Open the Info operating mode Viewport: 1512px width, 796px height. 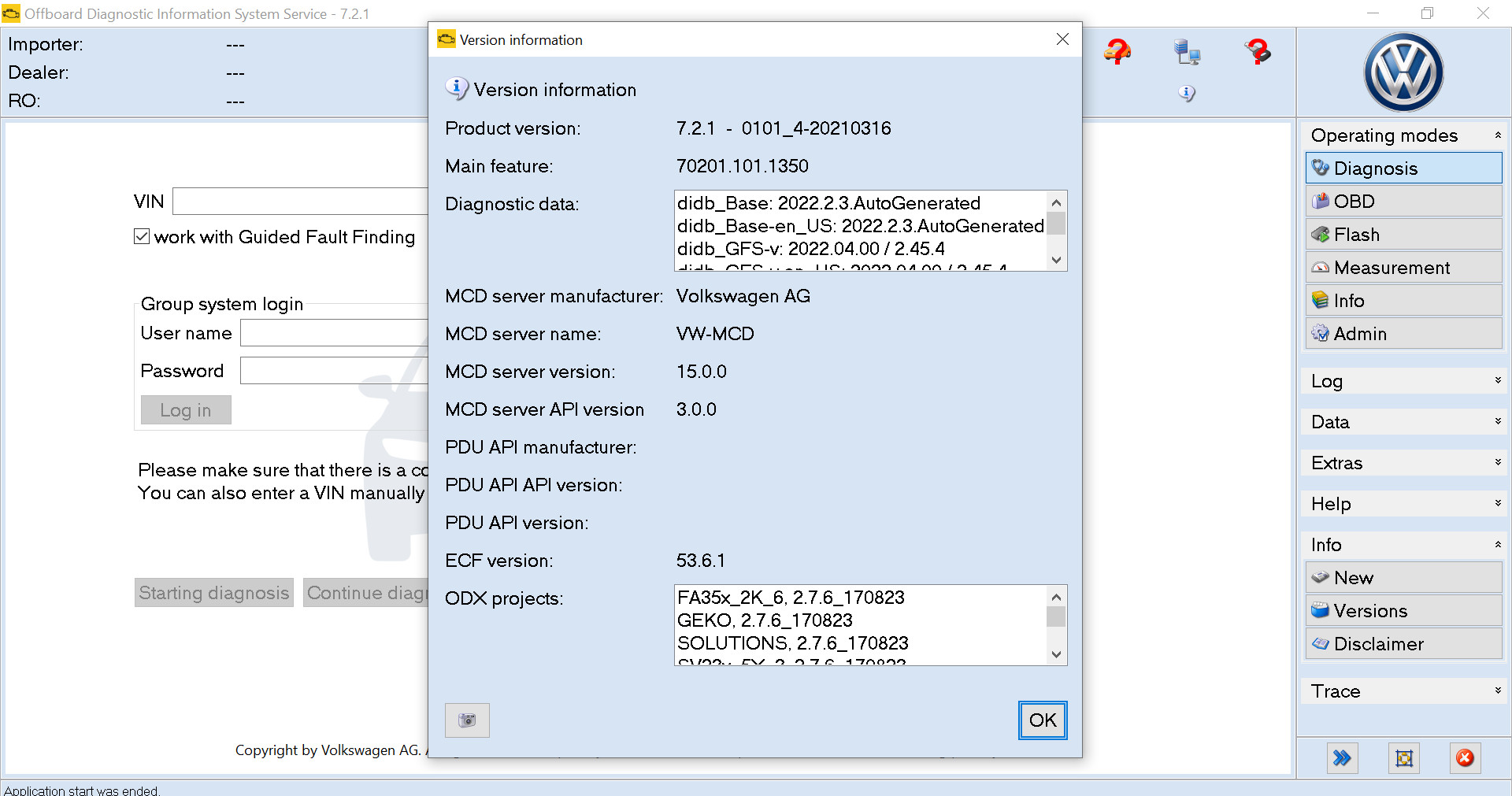pyautogui.click(x=1403, y=300)
